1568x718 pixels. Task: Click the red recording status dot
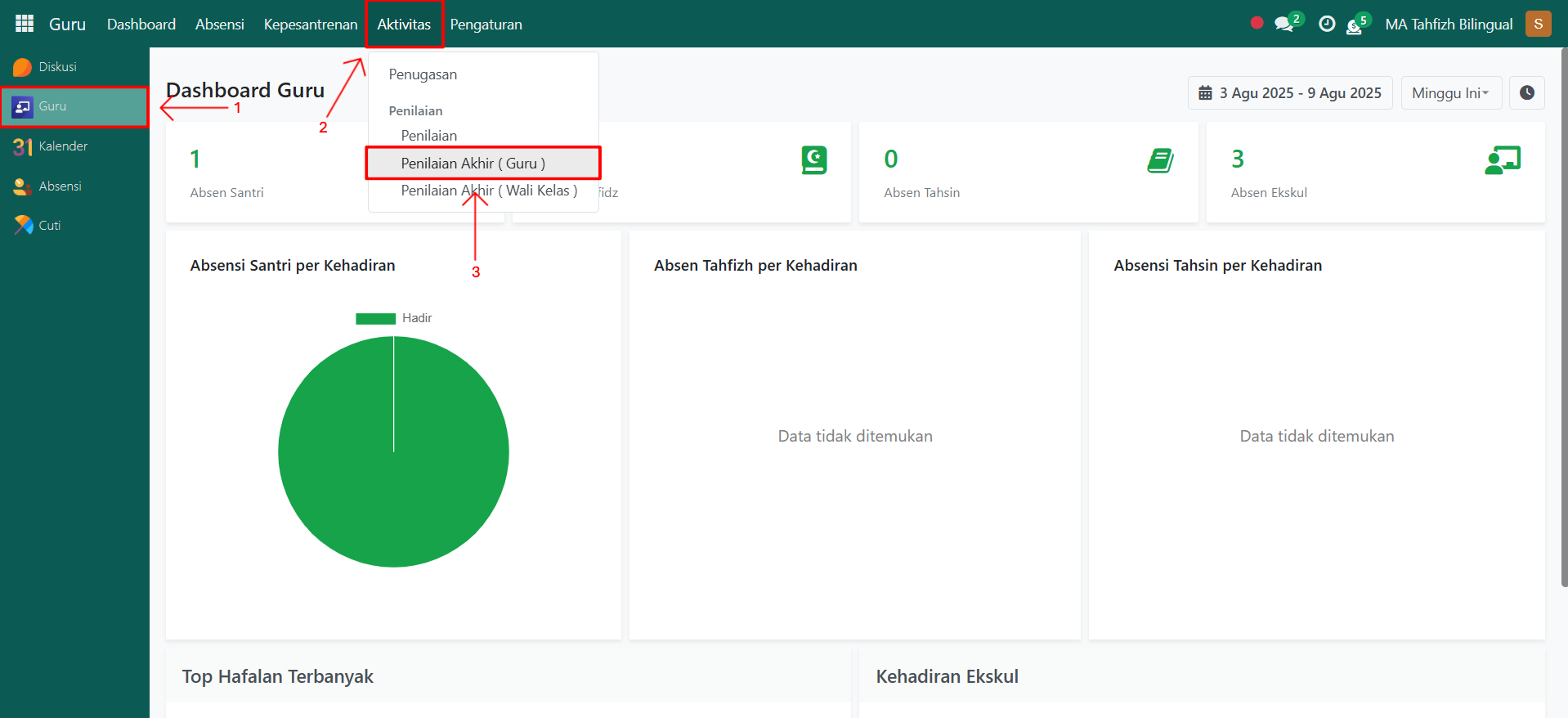(x=1257, y=23)
